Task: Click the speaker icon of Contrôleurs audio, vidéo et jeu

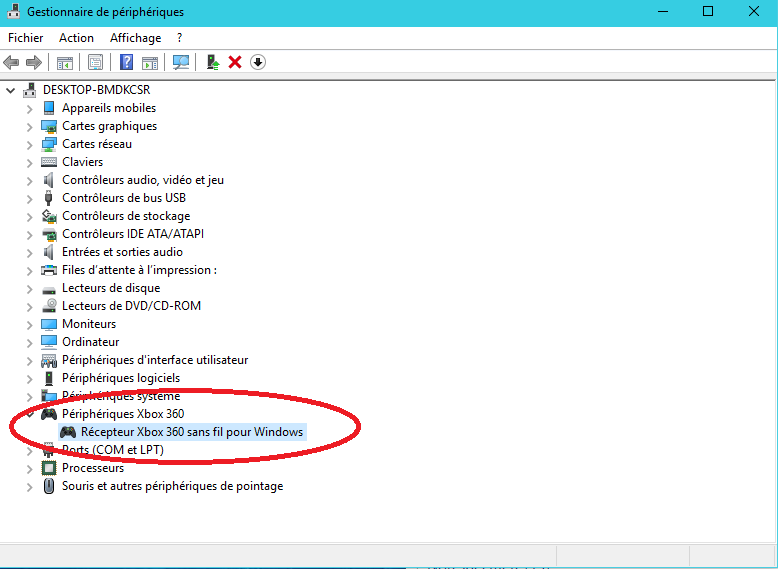Action: click(49, 180)
